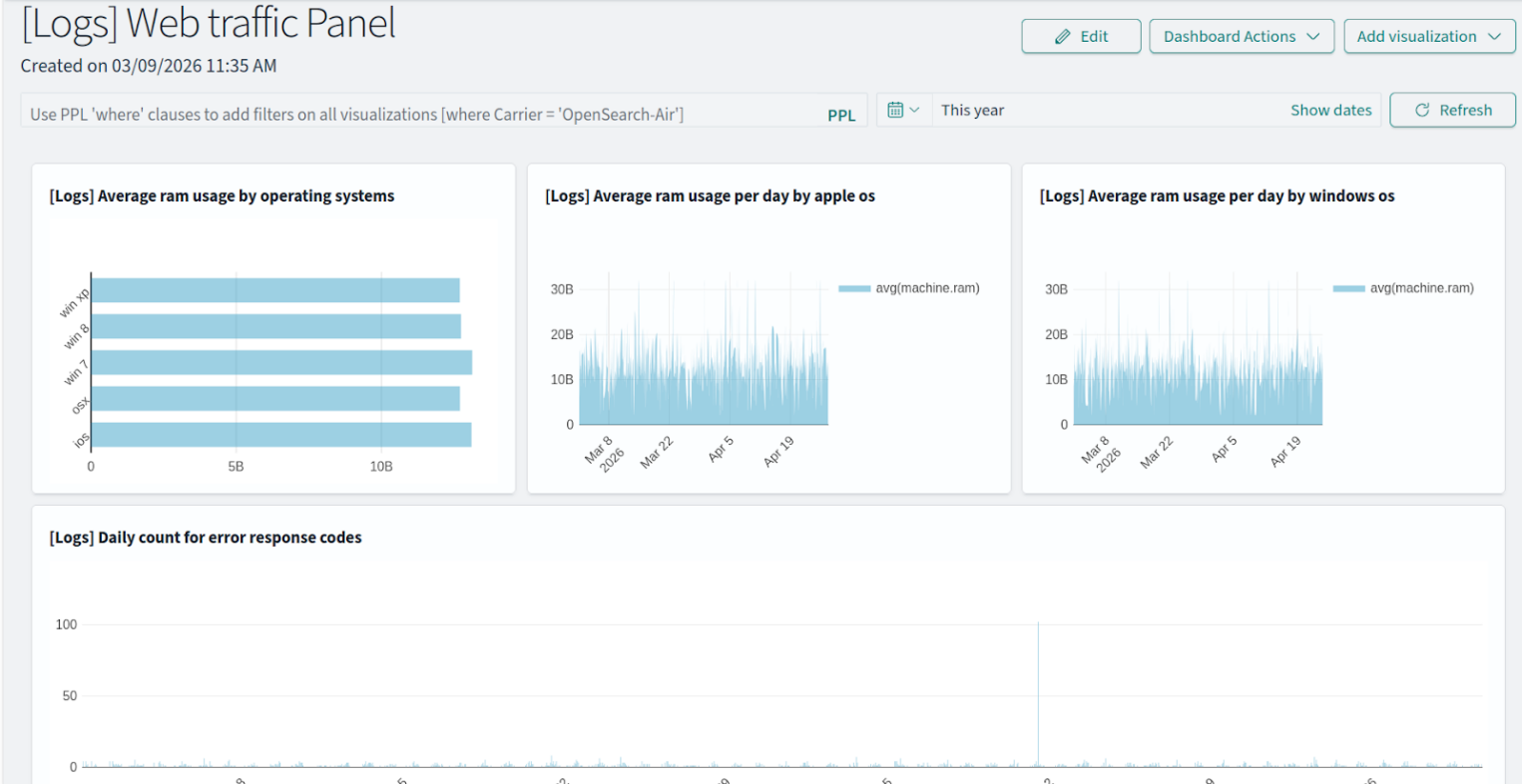
Task: Expand the Add visualization dropdown
Action: pyautogui.click(x=1428, y=37)
